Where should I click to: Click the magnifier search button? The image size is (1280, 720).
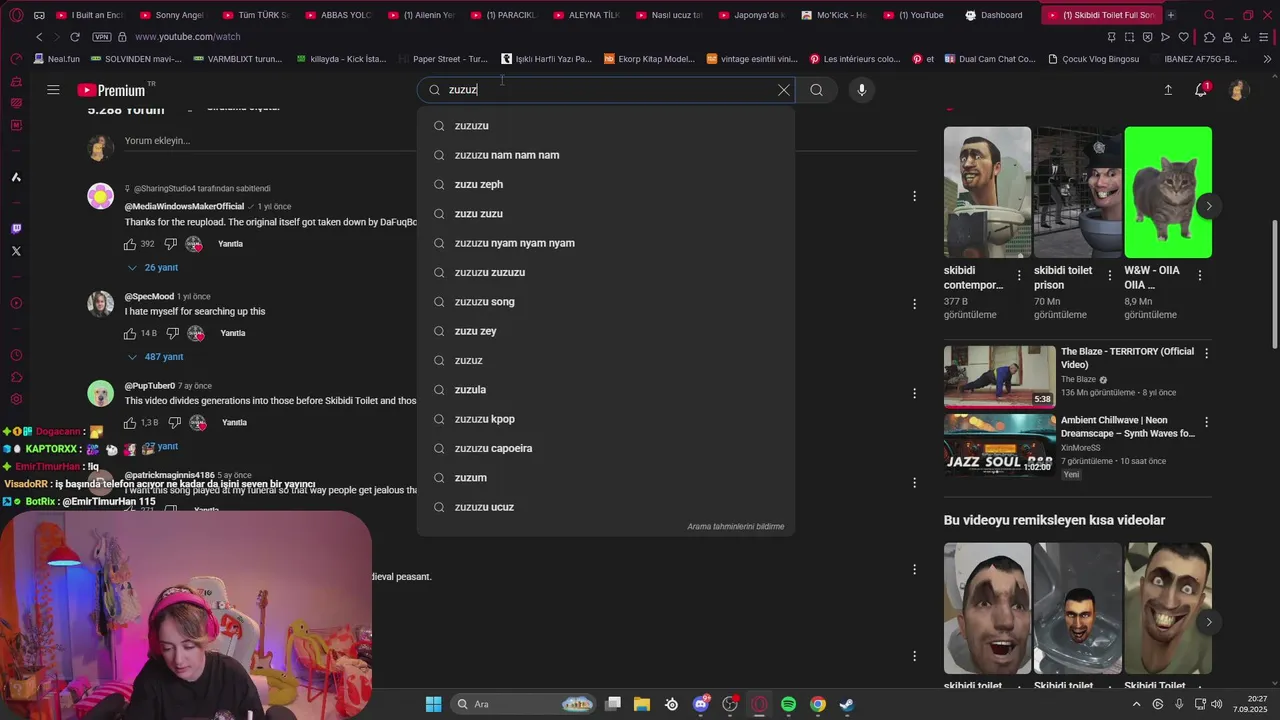(x=817, y=90)
